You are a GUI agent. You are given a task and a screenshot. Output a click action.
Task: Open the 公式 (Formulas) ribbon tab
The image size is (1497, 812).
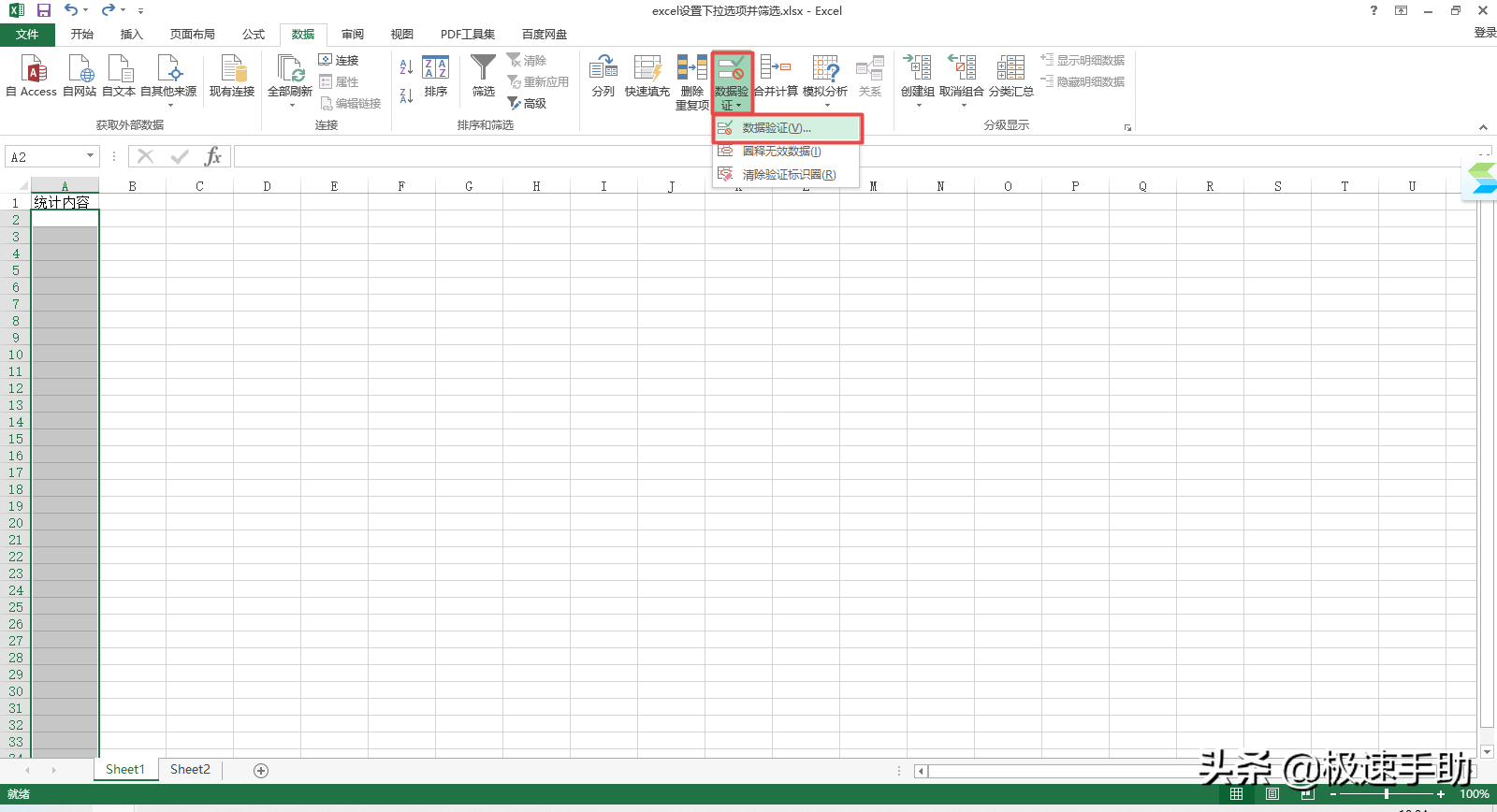click(254, 35)
